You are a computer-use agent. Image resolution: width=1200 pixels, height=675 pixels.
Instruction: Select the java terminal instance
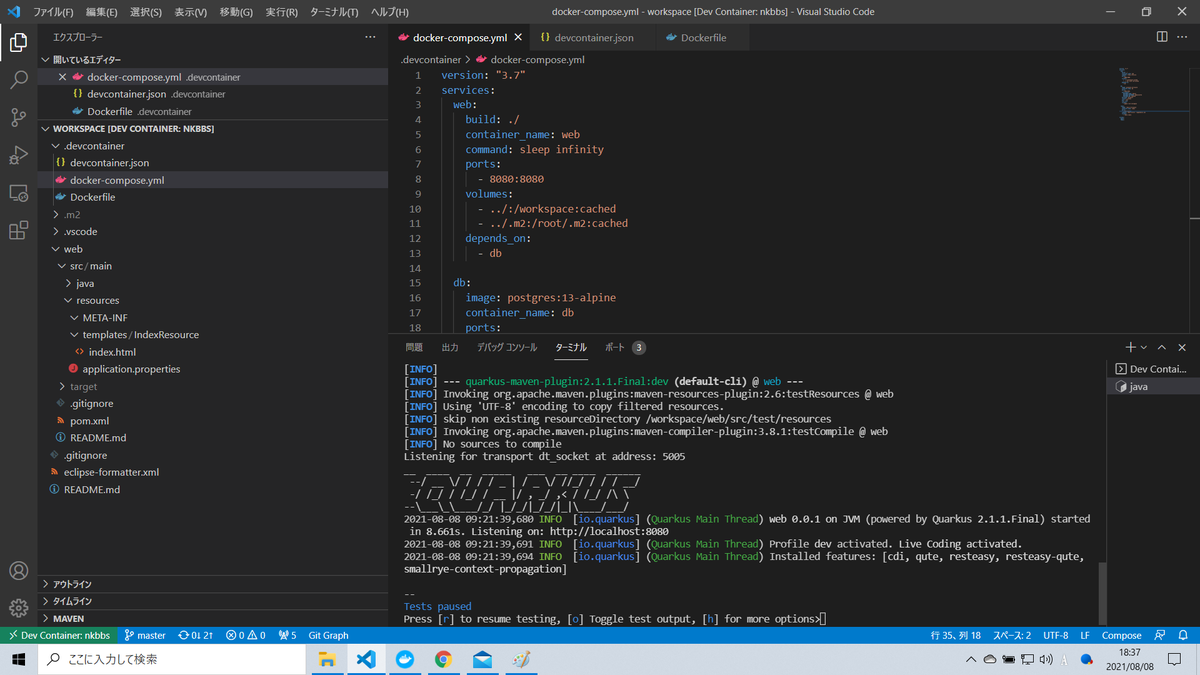click(1153, 386)
